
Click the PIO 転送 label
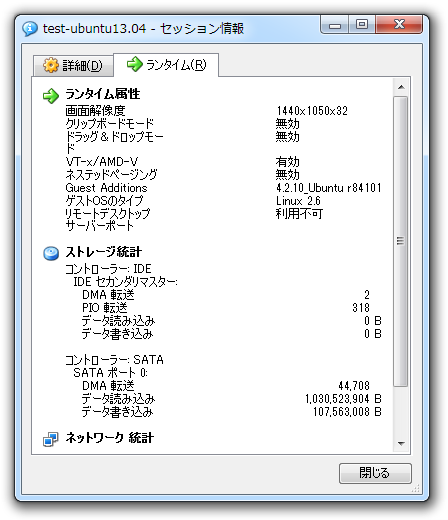tap(105, 307)
